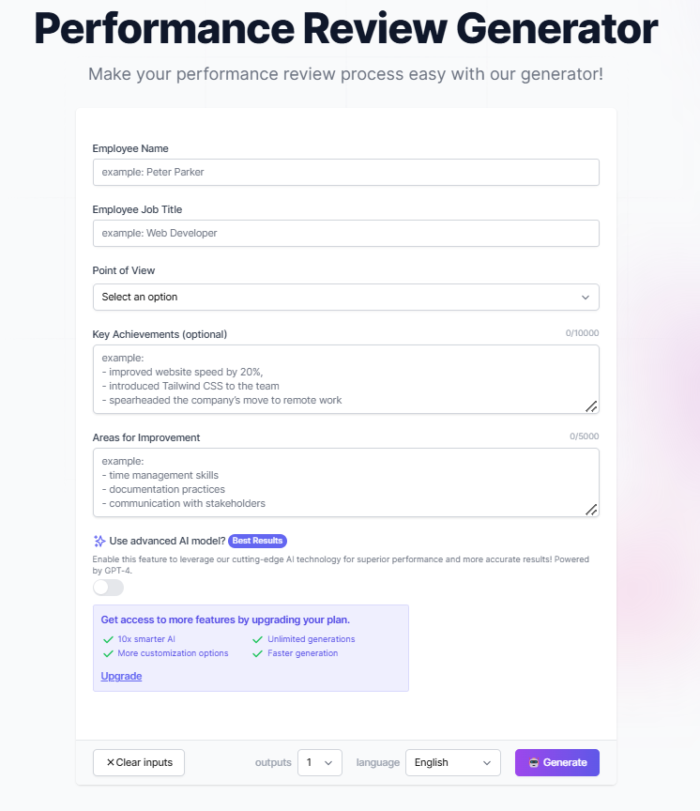The height and width of the screenshot is (811, 700).
Task: Open the language dropdown showing English
Action: [452, 762]
